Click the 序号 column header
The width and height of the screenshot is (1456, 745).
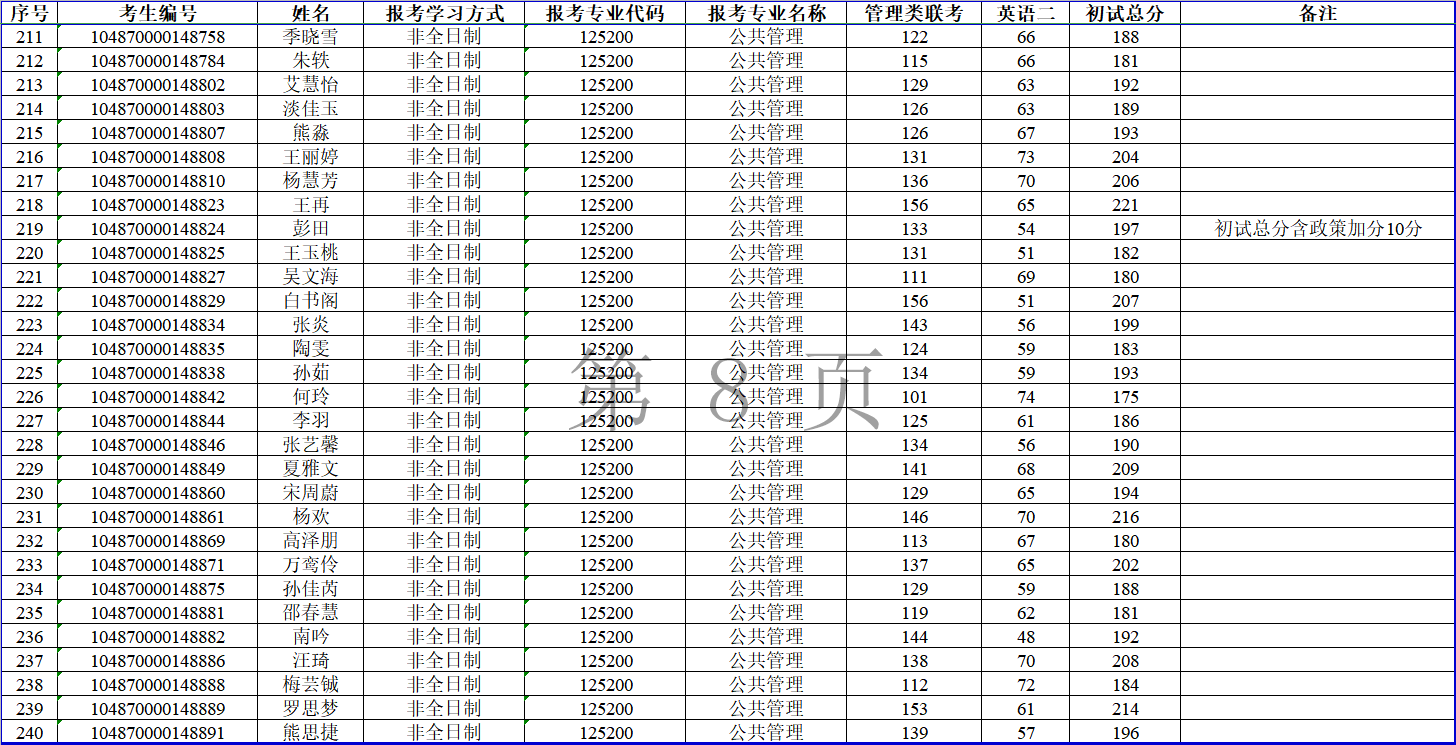click(x=30, y=13)
